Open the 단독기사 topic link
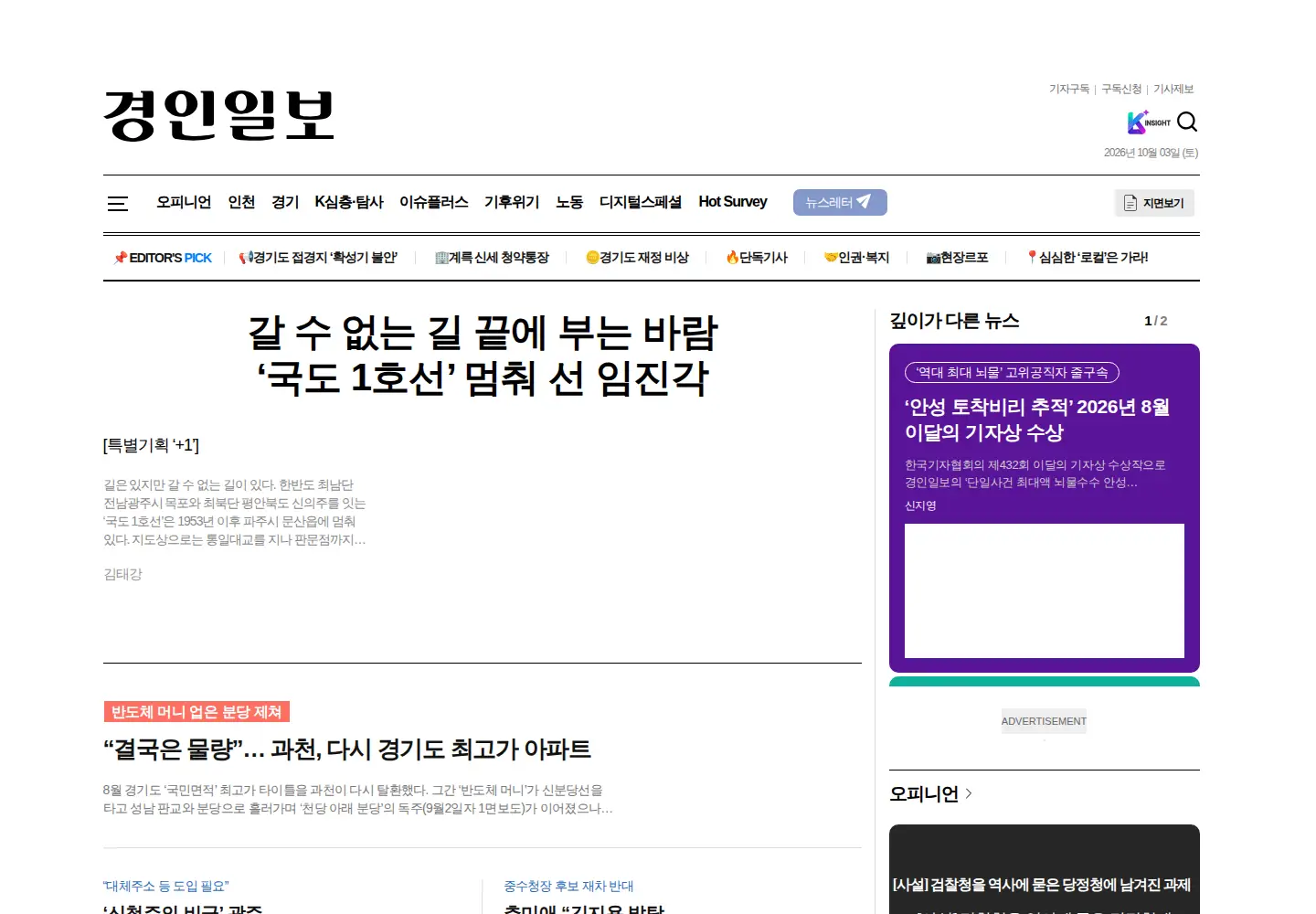The width and height of the screenshot is (1316, 914). point(757,258)
